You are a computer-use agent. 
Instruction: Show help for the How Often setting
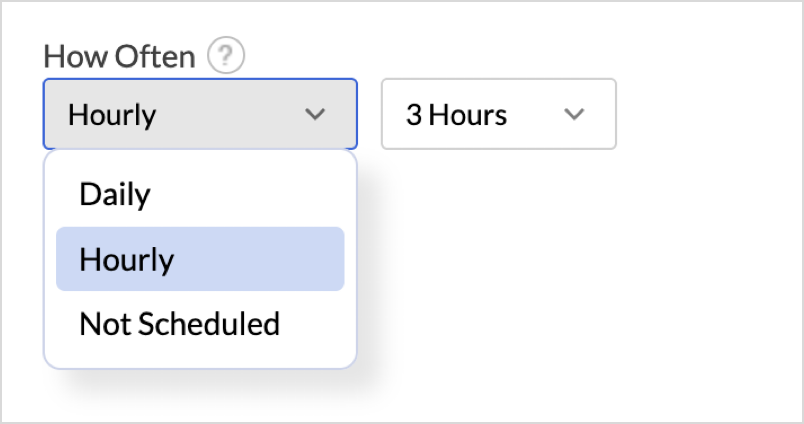click(x=225, y=57)
